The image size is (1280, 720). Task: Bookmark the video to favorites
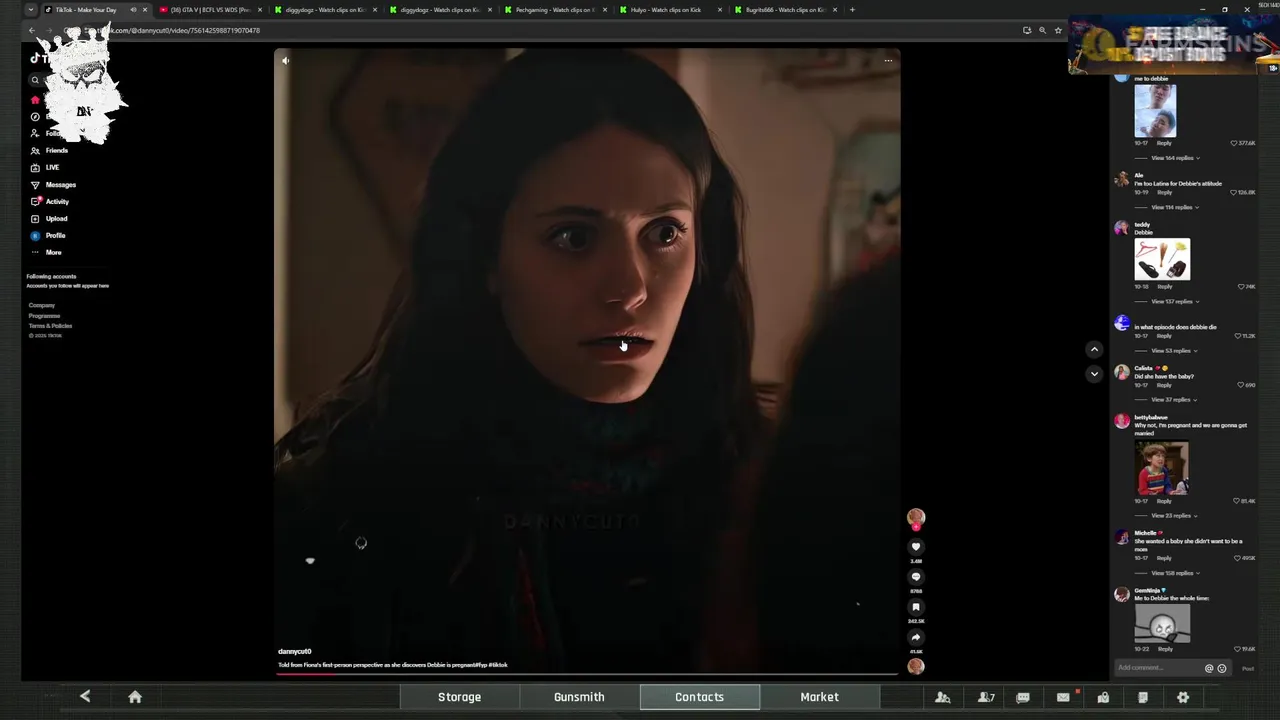916,607
